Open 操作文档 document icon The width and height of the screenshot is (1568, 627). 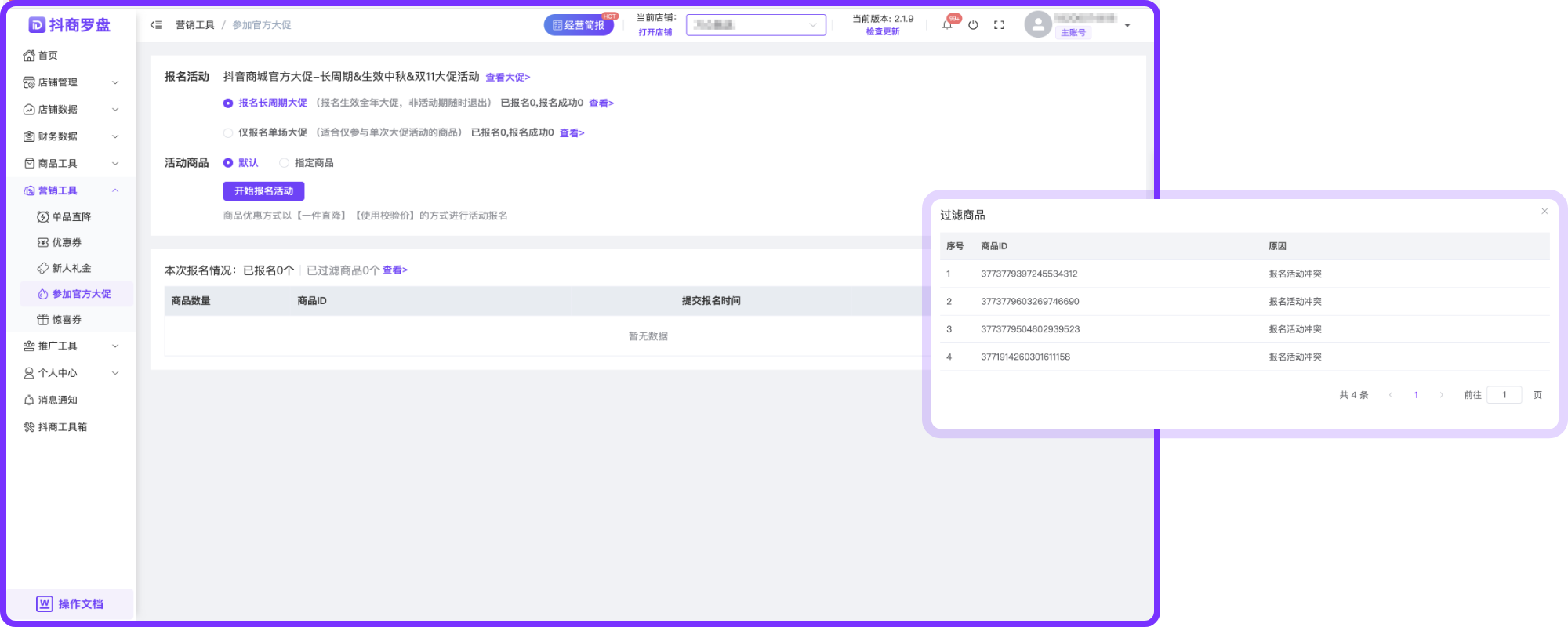[x=45, y=603]
